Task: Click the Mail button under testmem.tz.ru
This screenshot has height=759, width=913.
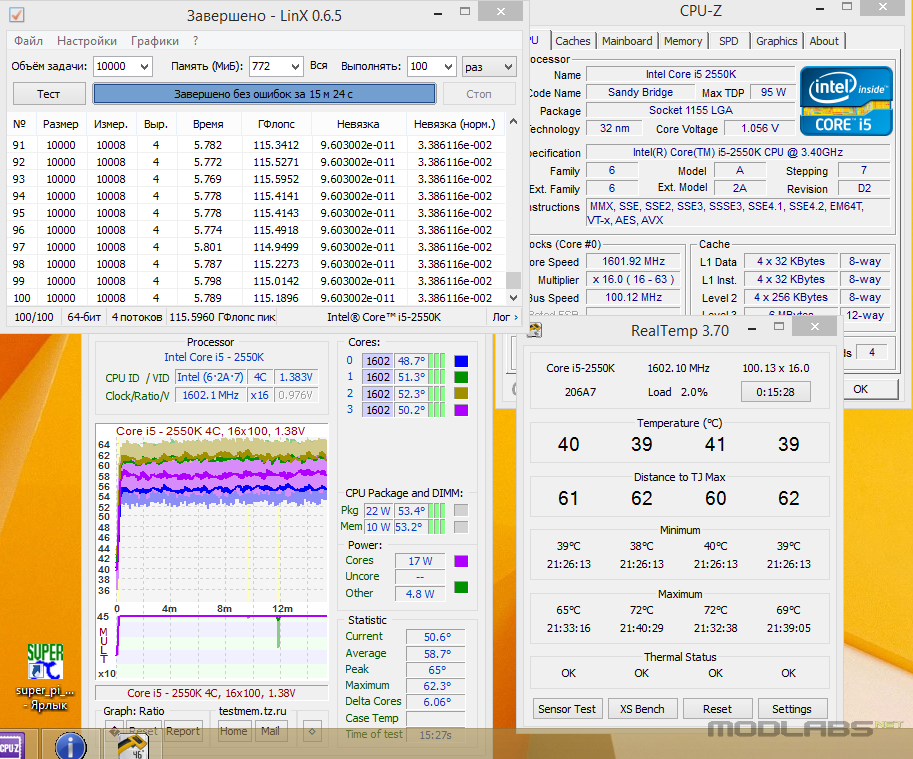Action: tap(270, 731)
